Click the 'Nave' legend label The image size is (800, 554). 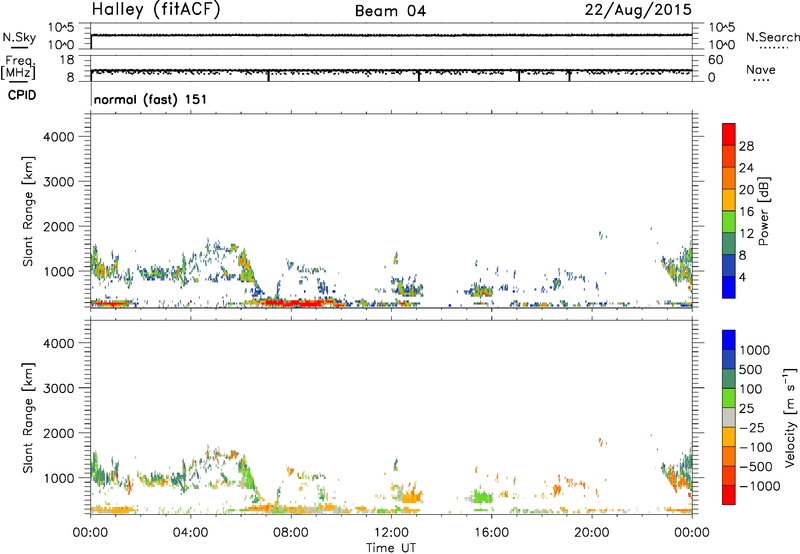click(x=761, y=69)
